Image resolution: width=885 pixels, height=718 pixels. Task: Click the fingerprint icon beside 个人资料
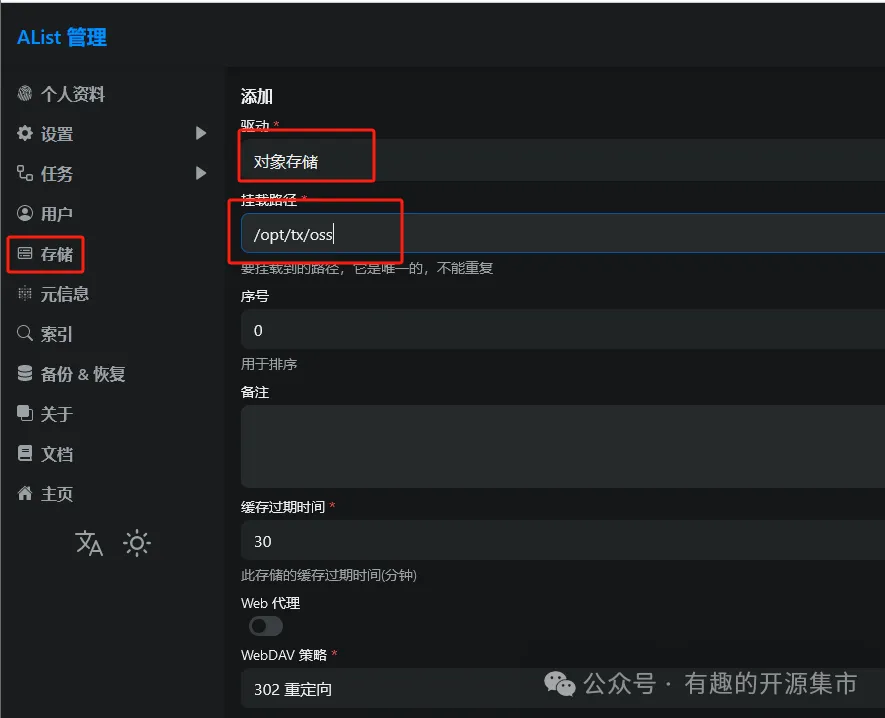pos(25,93)
